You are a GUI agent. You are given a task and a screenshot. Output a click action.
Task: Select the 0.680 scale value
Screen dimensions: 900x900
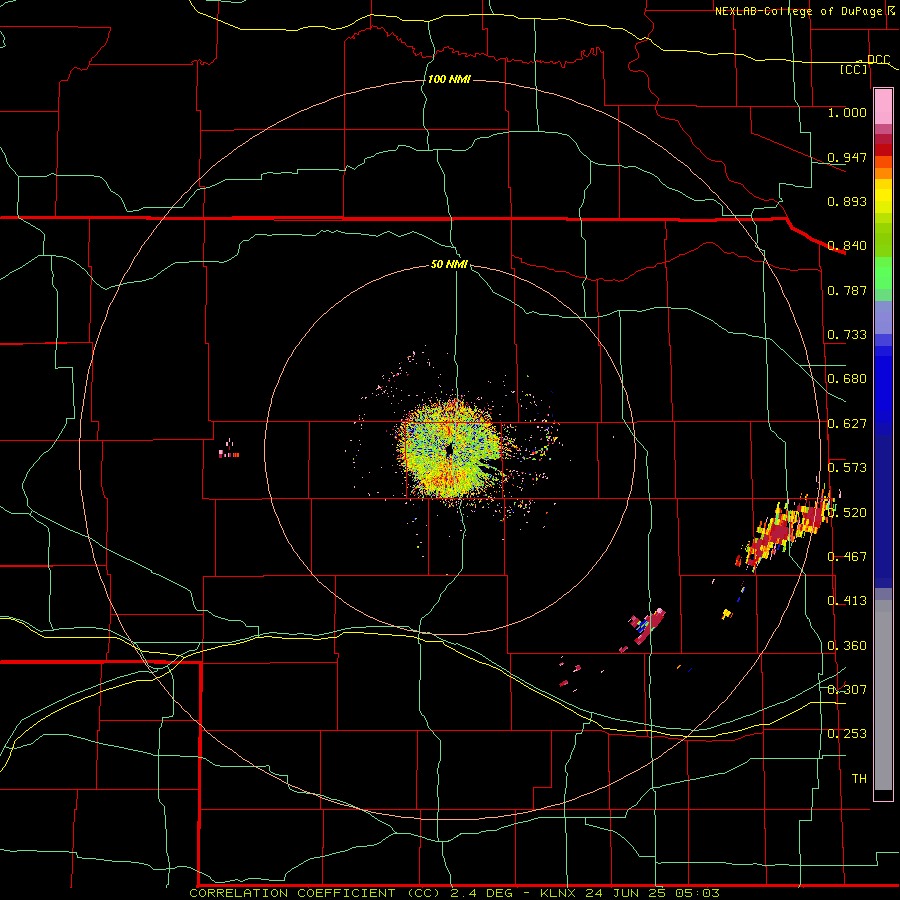(847, 379)
